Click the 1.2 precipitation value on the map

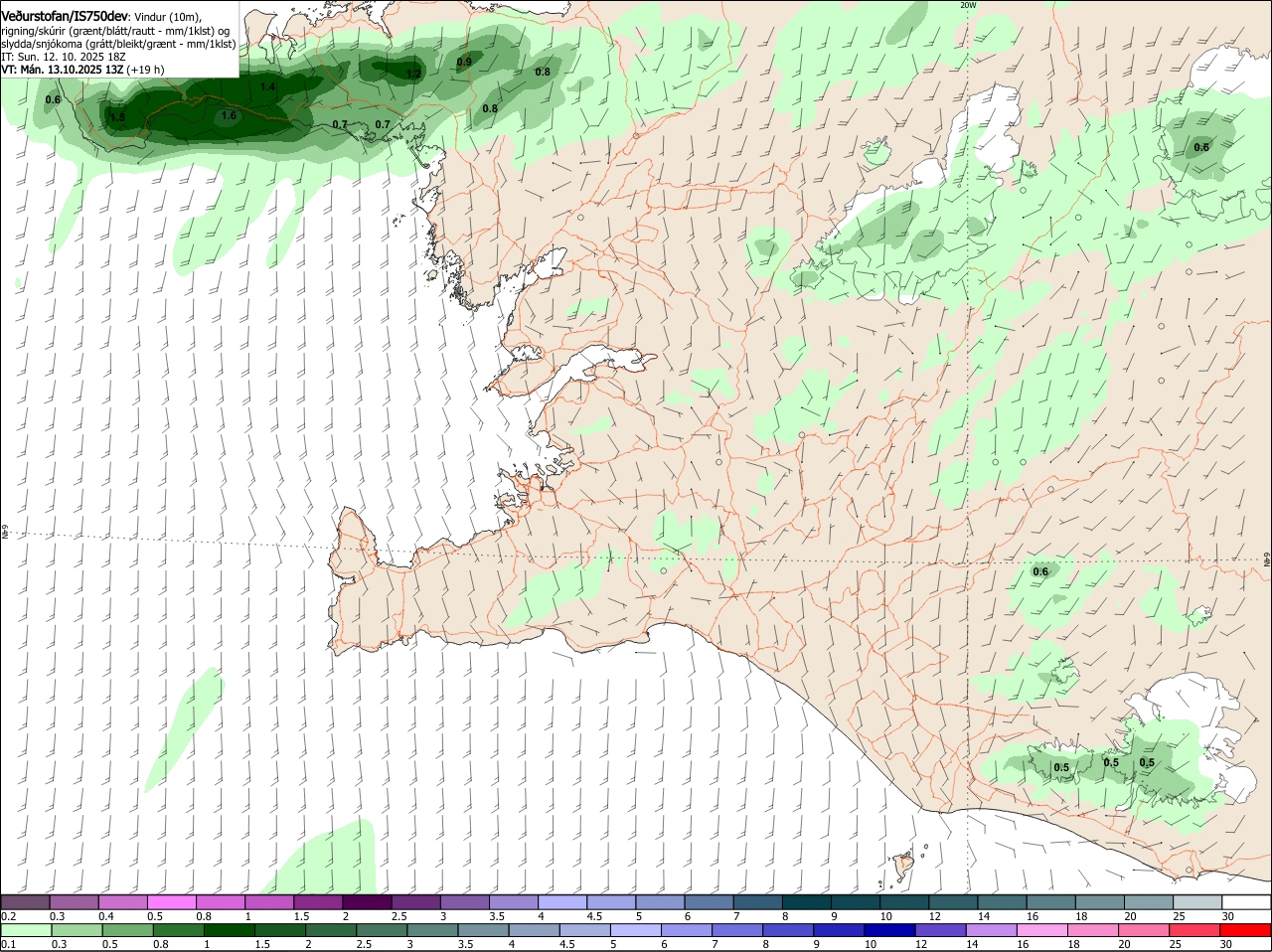(414, 74)
